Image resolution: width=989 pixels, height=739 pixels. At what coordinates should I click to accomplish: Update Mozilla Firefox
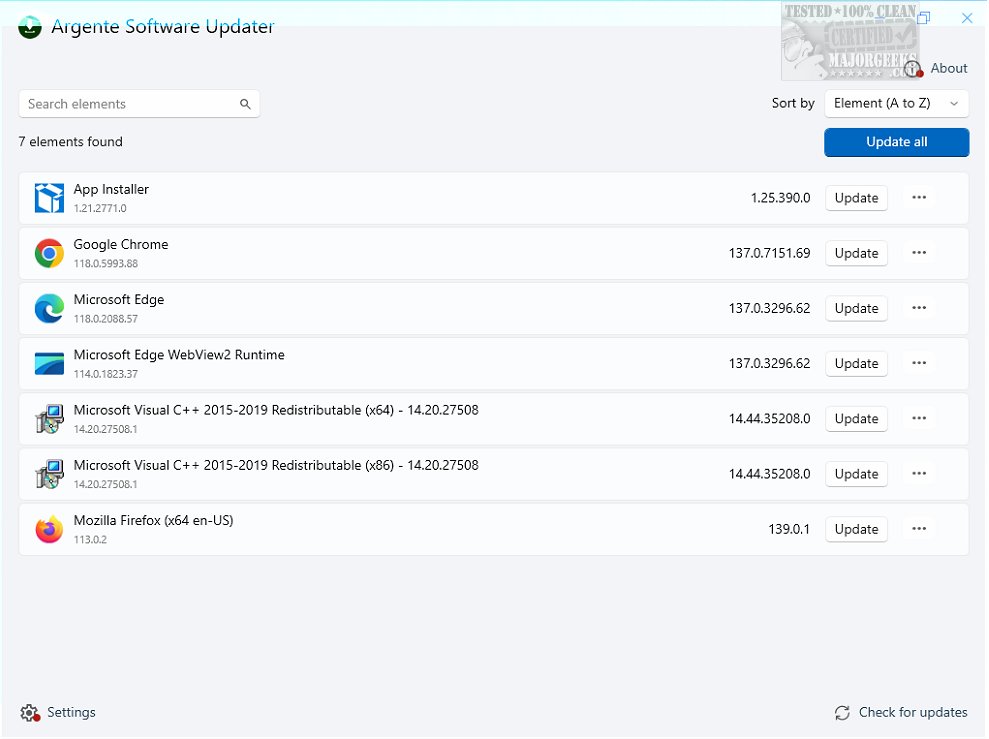[x=856, y=530]
